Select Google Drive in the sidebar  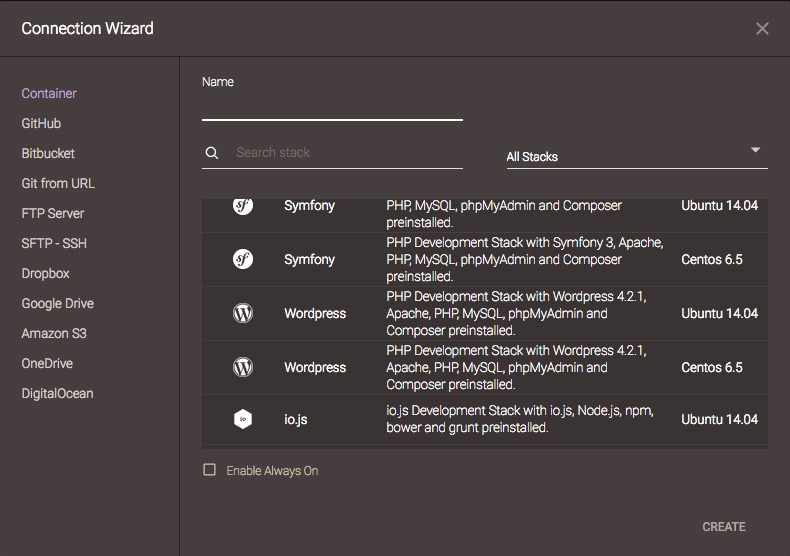[x=57, y=304]
